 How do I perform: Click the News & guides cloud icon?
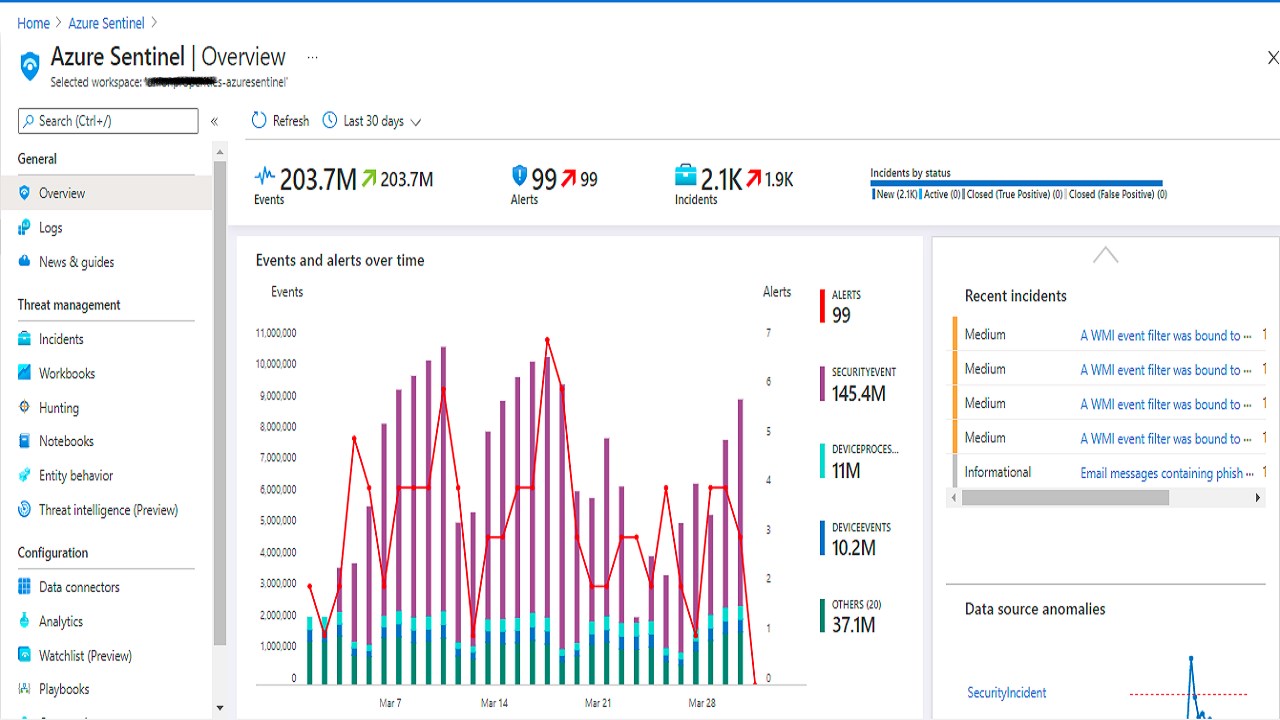pos(25,262)
